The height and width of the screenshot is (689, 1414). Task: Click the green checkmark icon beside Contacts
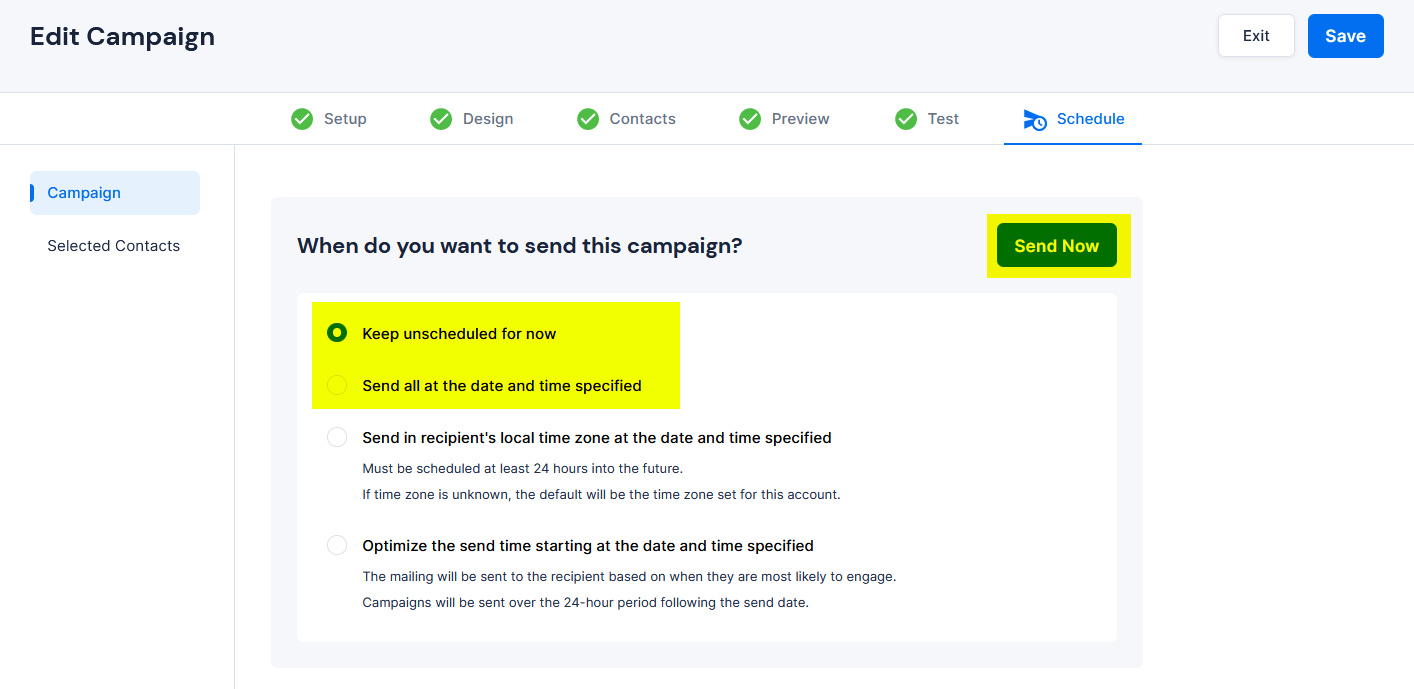tap(588, 119)
